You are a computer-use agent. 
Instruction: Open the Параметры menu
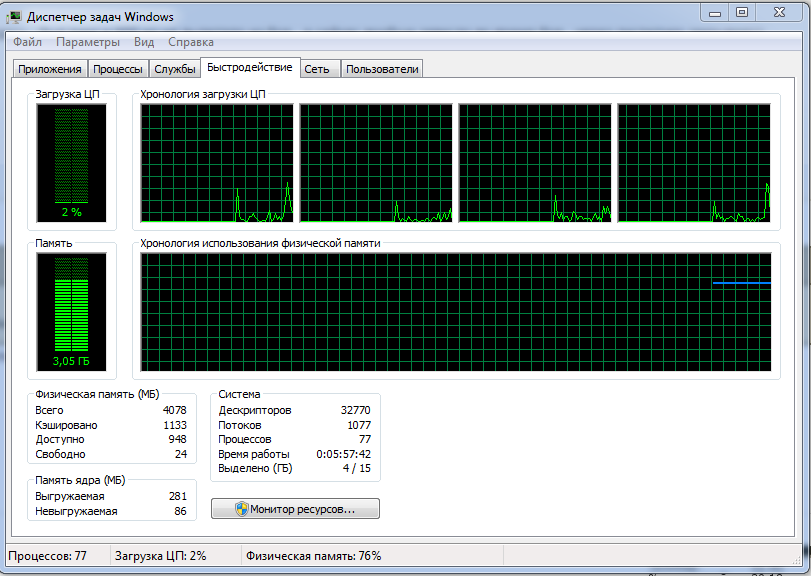click(88, 42)
